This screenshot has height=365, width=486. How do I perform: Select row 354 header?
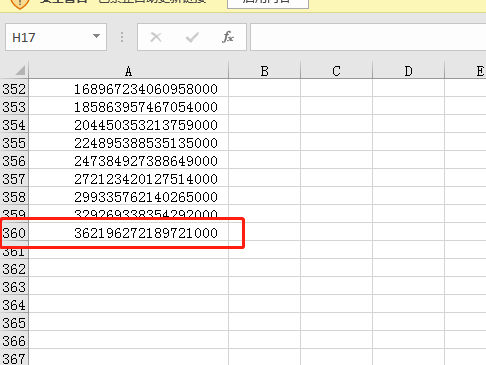(14, 125)
